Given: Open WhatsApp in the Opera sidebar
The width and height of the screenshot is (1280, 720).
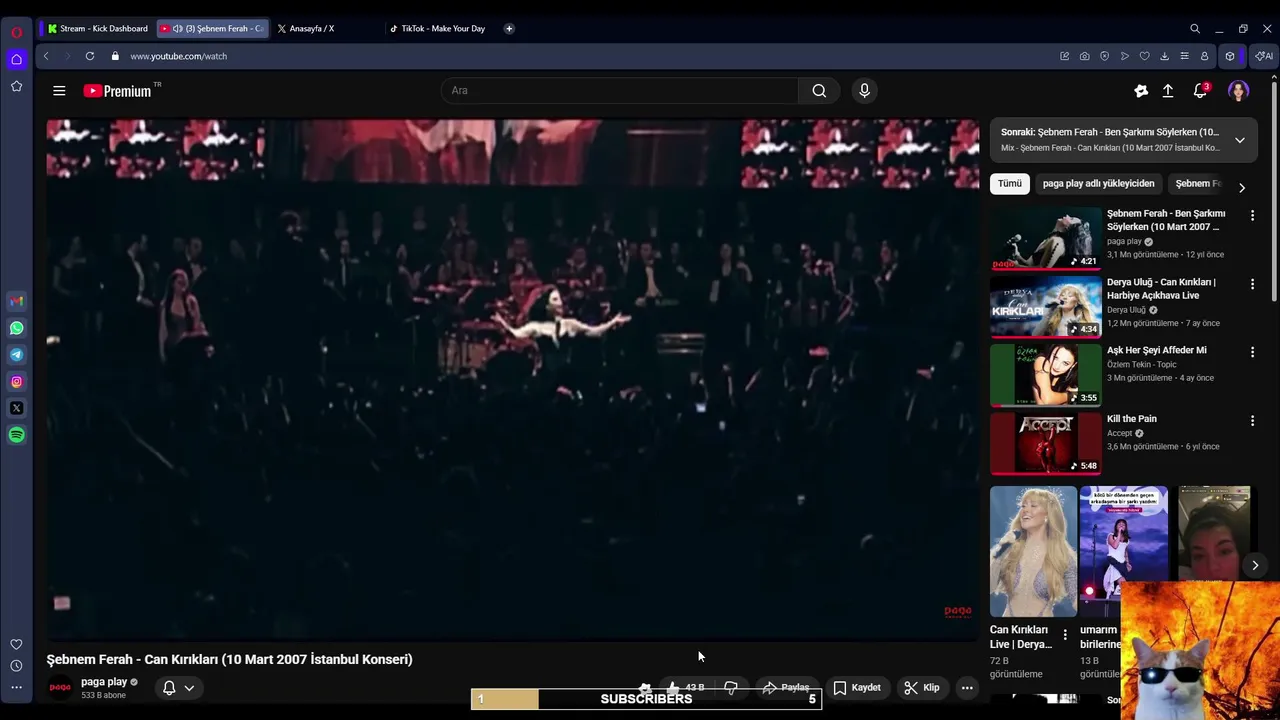Looking at the screenshot, I should tap(16, 328).
